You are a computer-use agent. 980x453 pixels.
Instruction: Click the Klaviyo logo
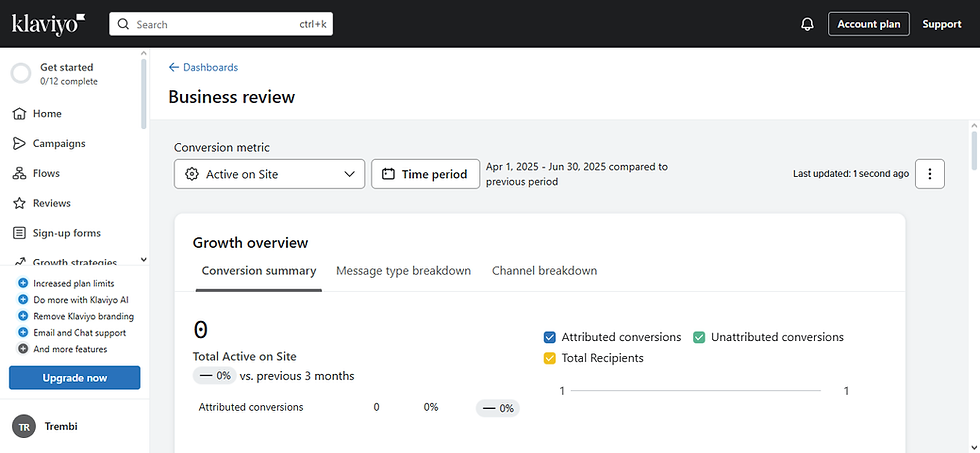point(49,24)
